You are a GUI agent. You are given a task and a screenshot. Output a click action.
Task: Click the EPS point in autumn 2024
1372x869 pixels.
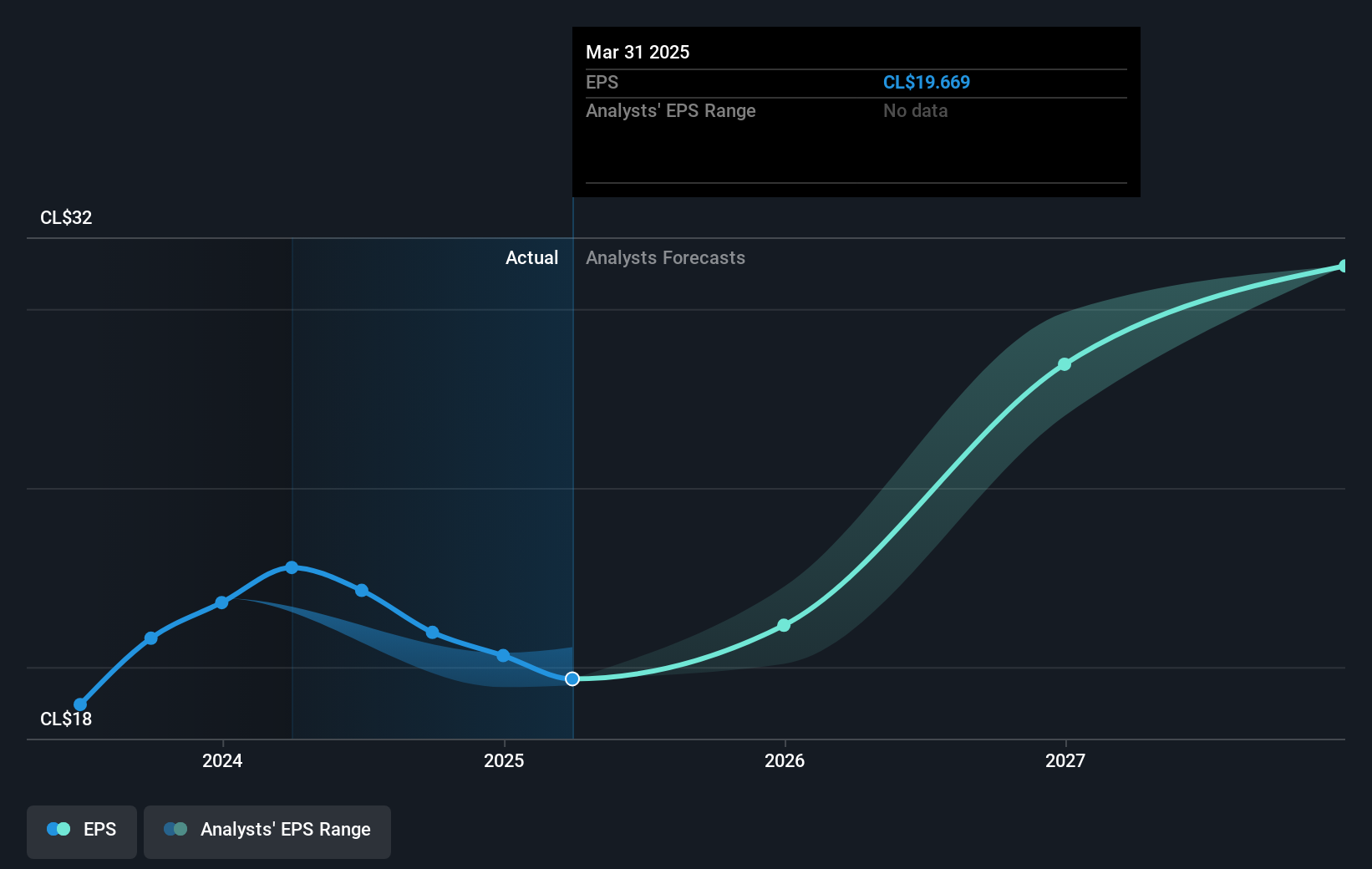point(433,633)
